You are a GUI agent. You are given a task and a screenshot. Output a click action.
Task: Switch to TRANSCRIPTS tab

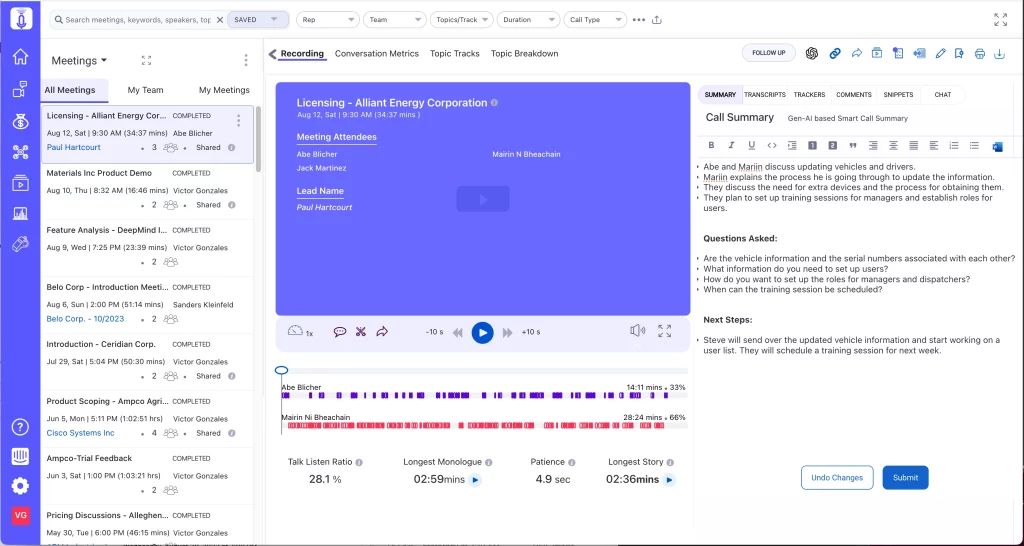point(765,95)
